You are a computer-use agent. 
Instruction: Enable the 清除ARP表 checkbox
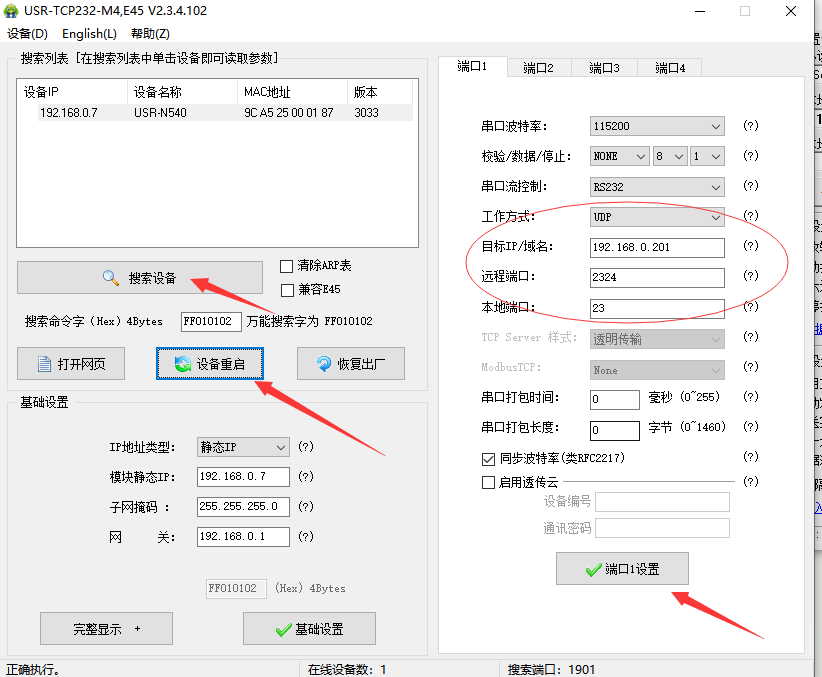(x=287, y=266)
